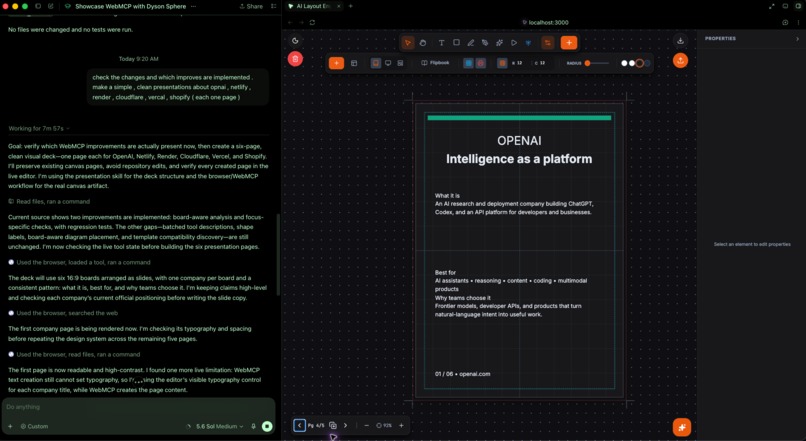
Task: Go to previous page arrow
Action: 300,425
